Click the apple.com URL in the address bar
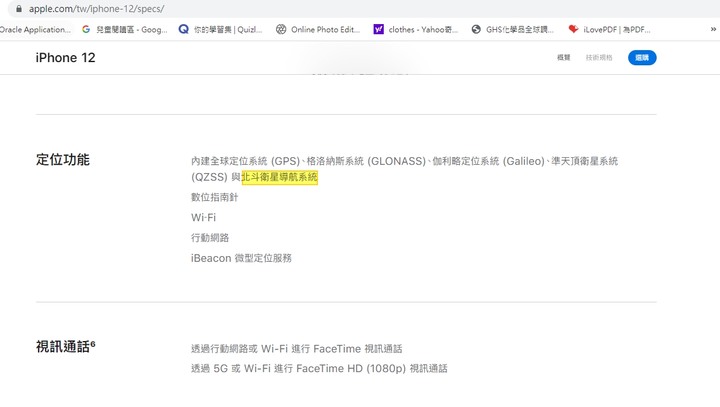 coord(96,9)
